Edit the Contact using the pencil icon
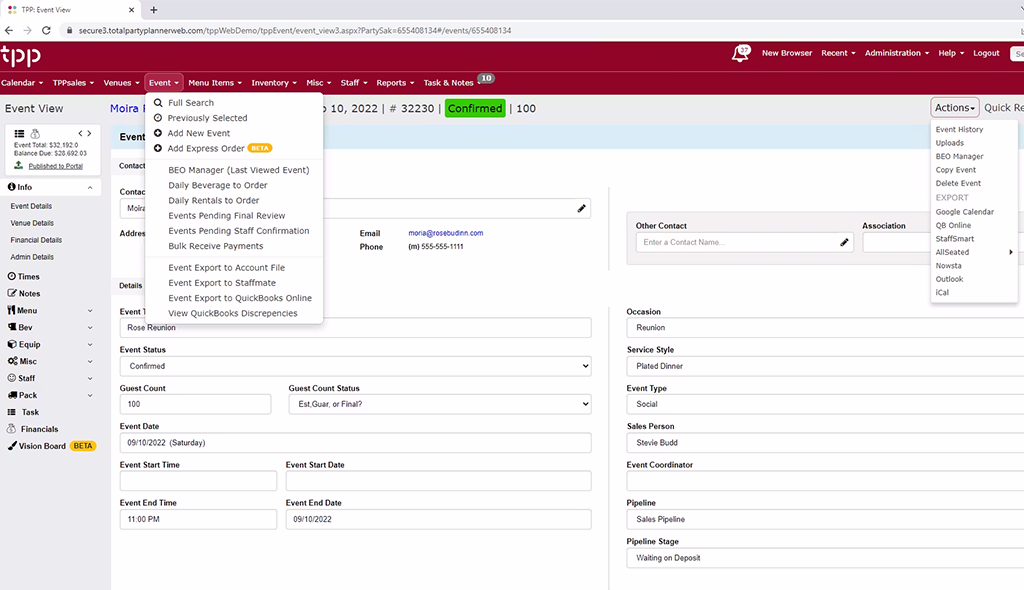Image resolution: width=1024 pixels, height=590 pixels. [x=581, y=208]
